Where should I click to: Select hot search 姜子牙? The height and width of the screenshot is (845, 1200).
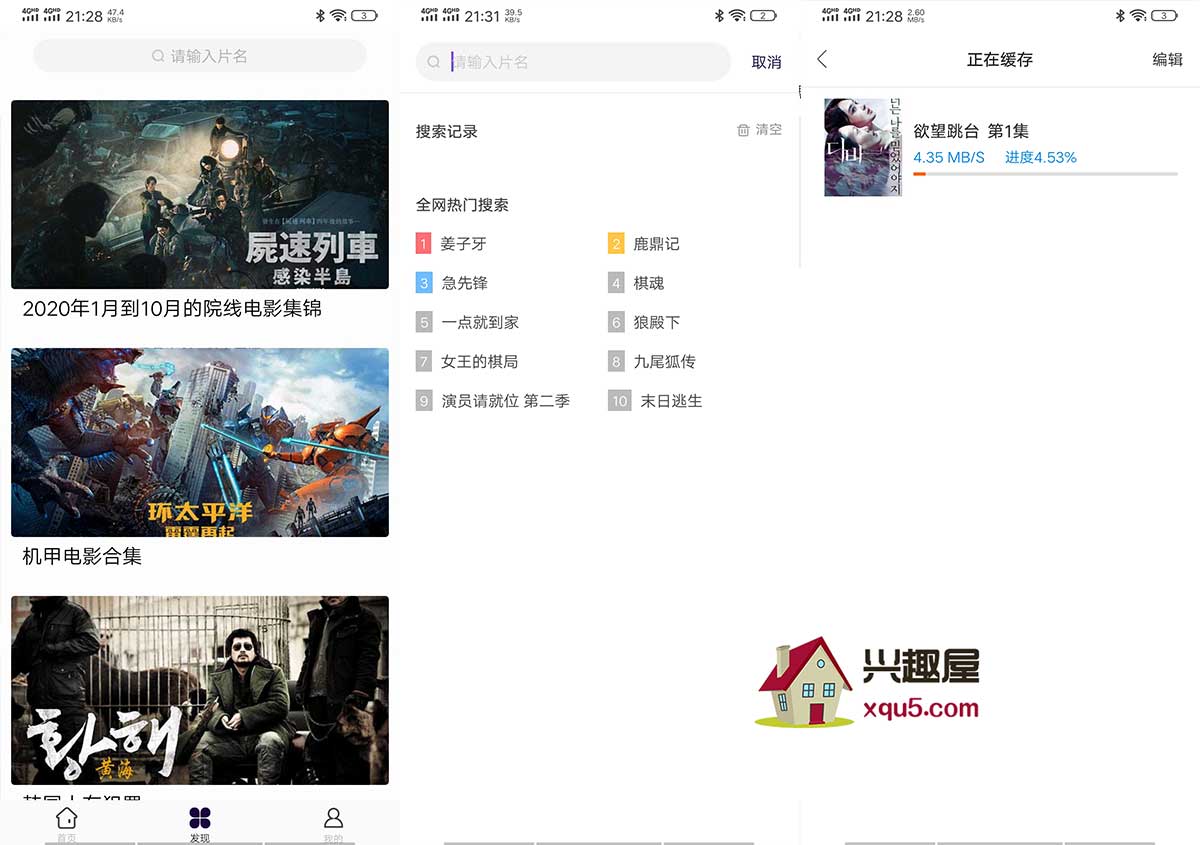[x=463, y=244]
